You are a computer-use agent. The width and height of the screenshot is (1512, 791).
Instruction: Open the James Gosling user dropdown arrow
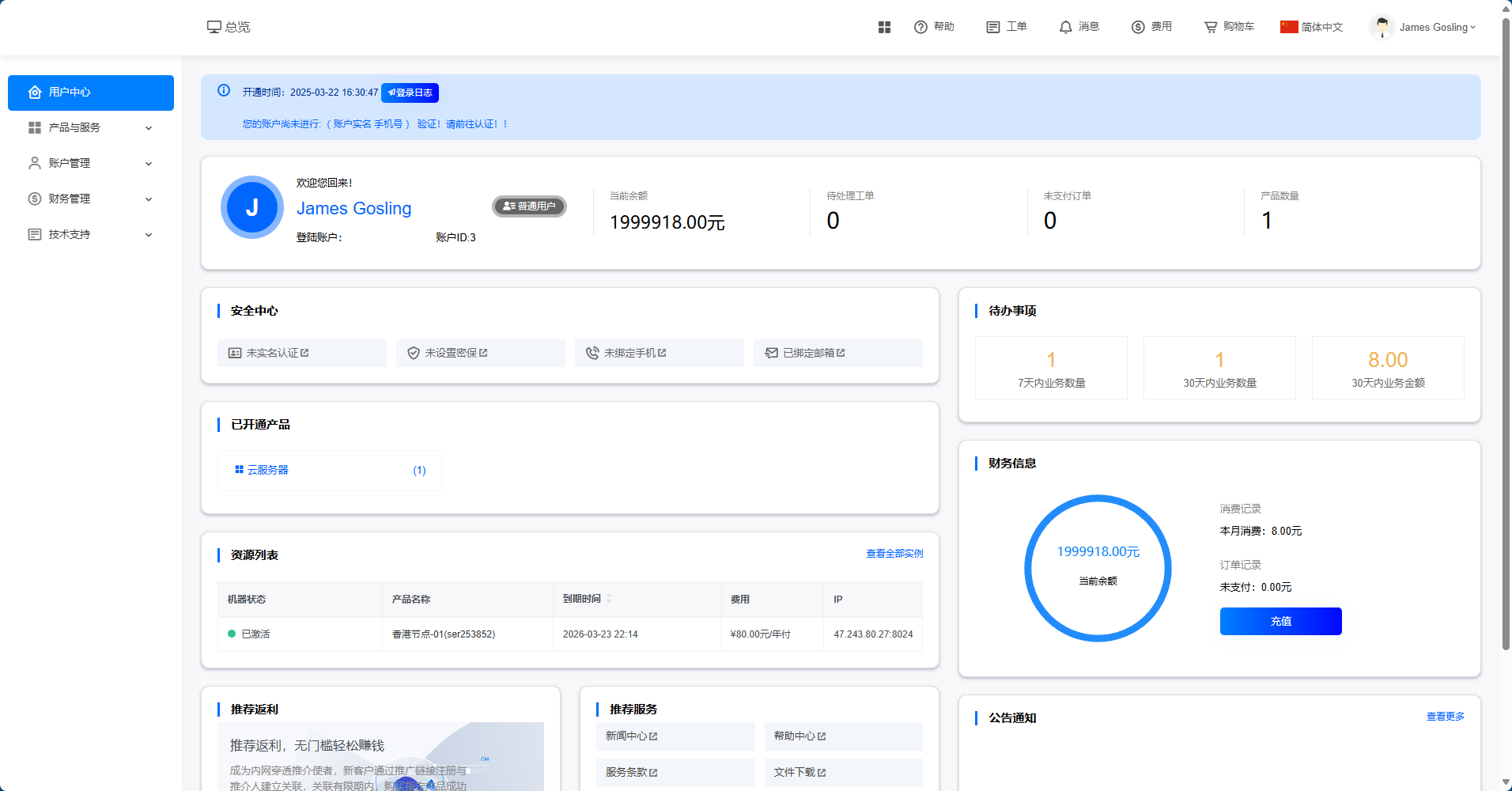click(x=1472, y=28)
